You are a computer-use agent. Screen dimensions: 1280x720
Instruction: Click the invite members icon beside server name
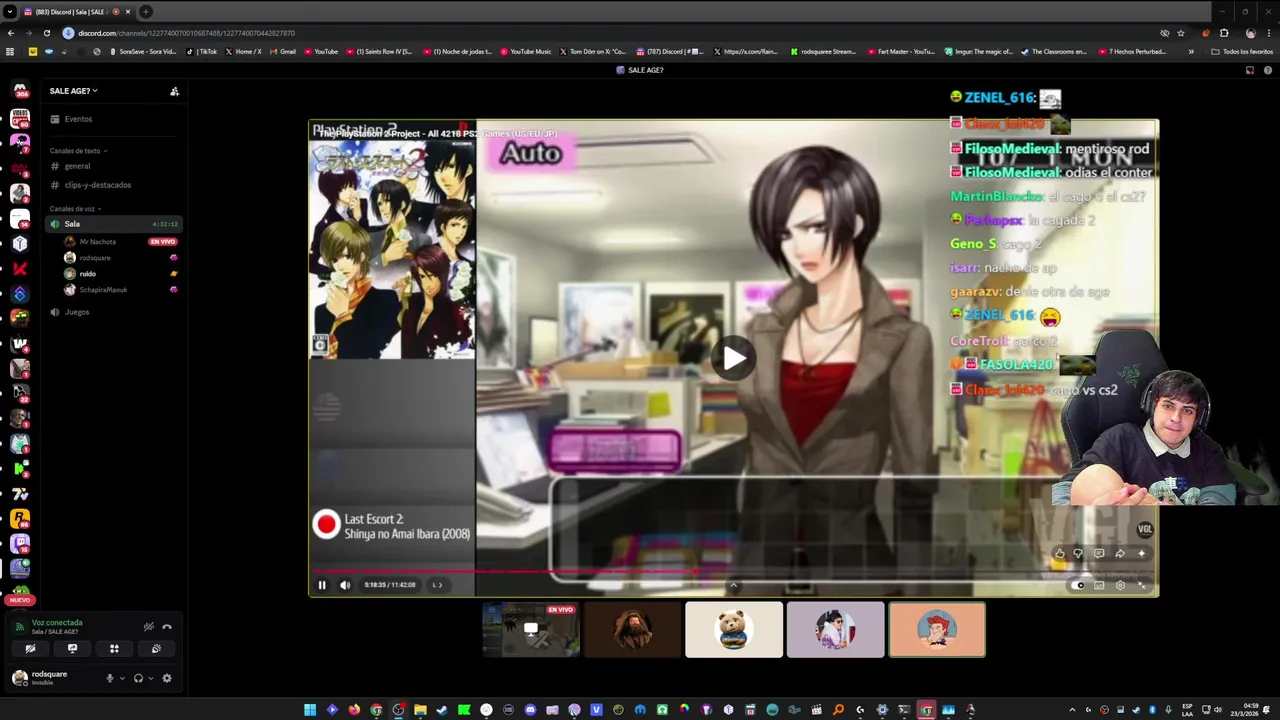click(174, 91)
